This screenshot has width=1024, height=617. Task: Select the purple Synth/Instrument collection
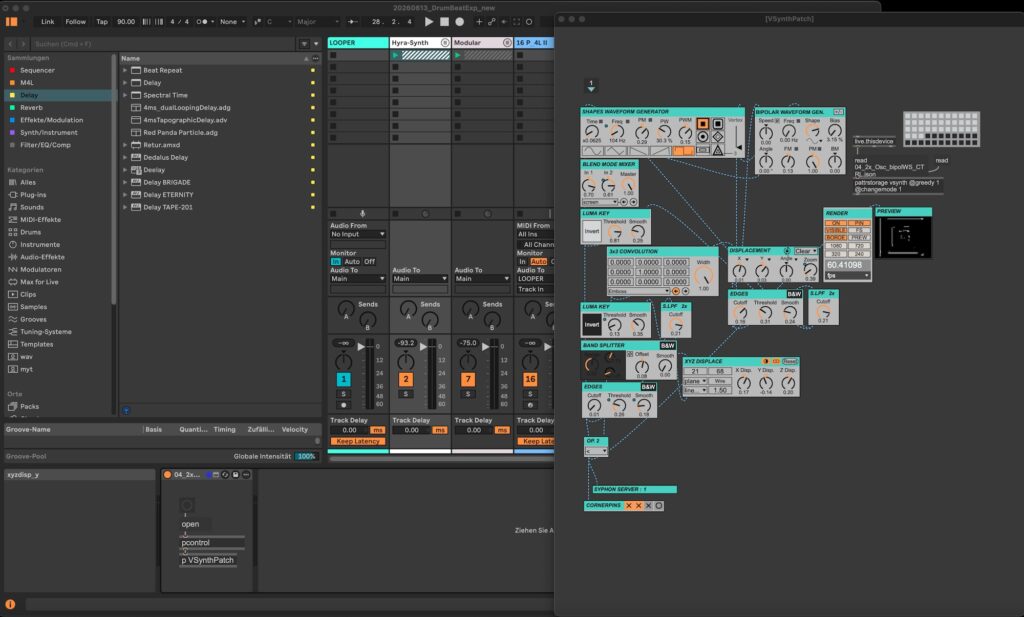click(48, 133)
